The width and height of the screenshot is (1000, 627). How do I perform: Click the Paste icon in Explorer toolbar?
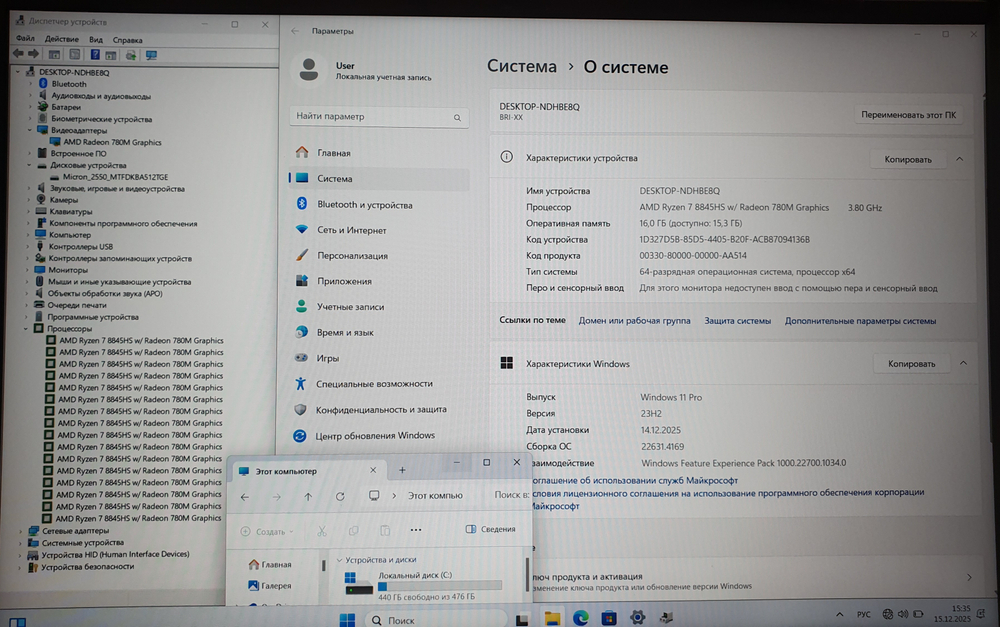coord(385,531)
